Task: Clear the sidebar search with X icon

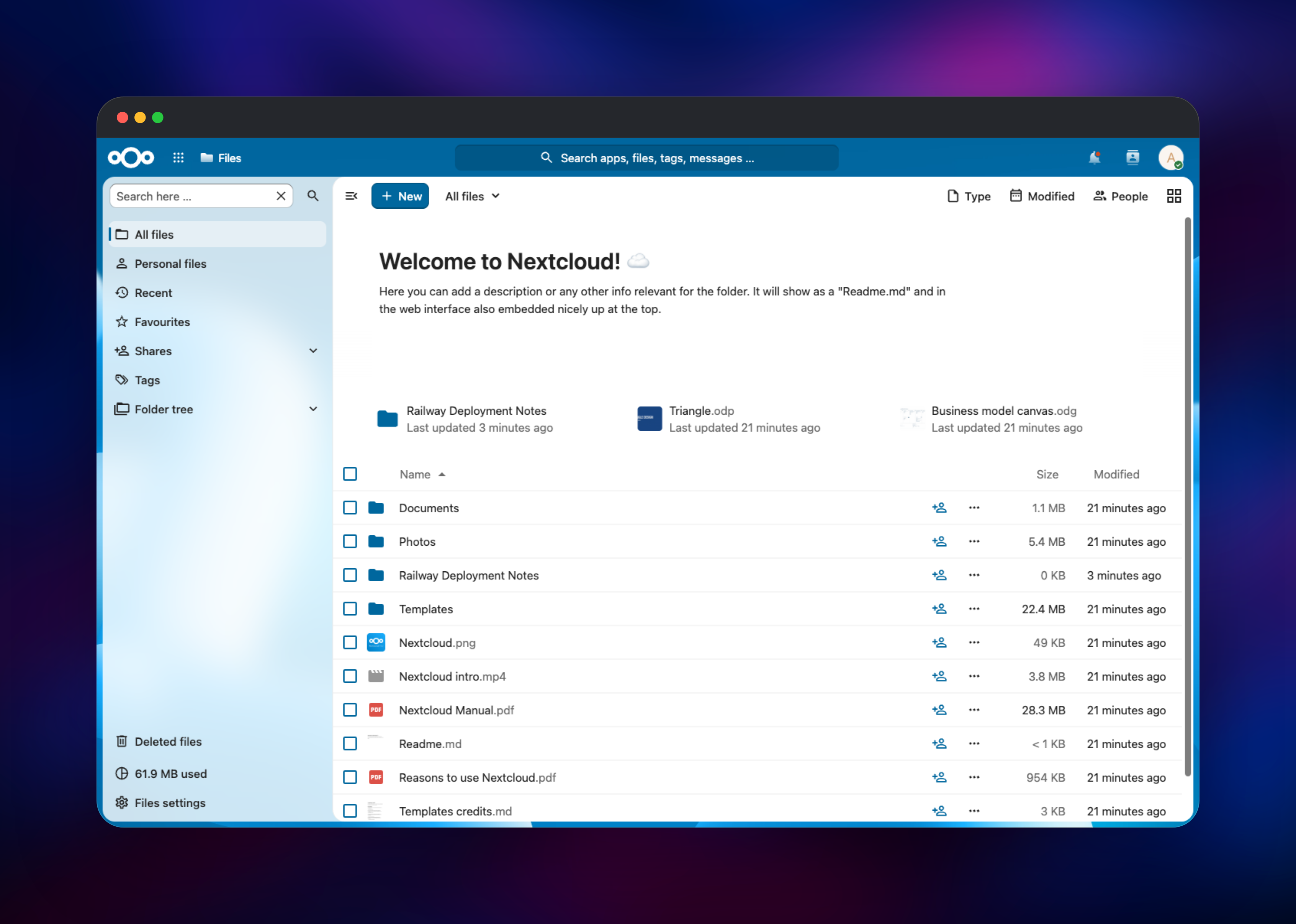Action: 280,196
